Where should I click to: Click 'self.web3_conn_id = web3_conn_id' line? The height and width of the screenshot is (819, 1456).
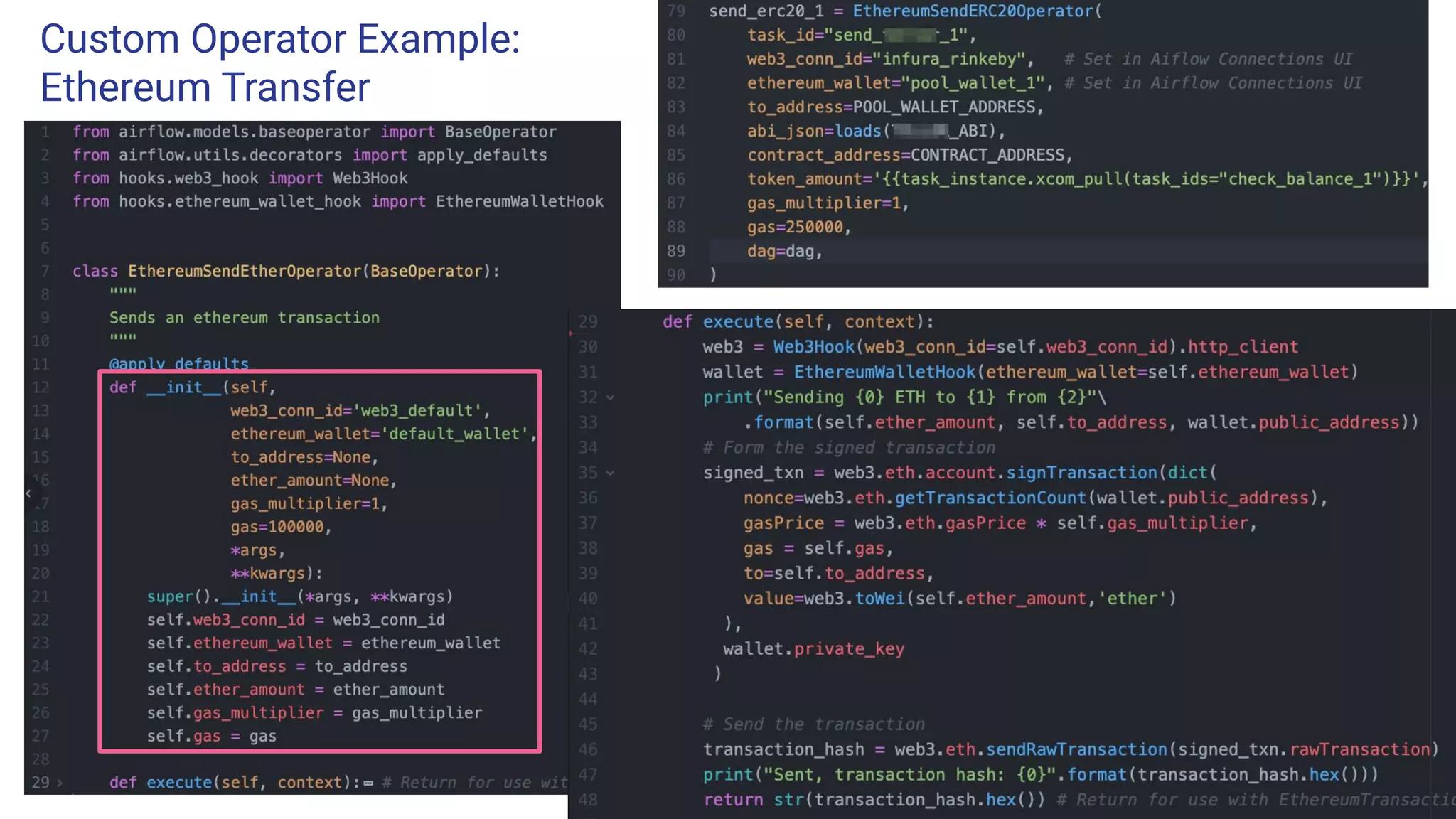coord(296,620)
